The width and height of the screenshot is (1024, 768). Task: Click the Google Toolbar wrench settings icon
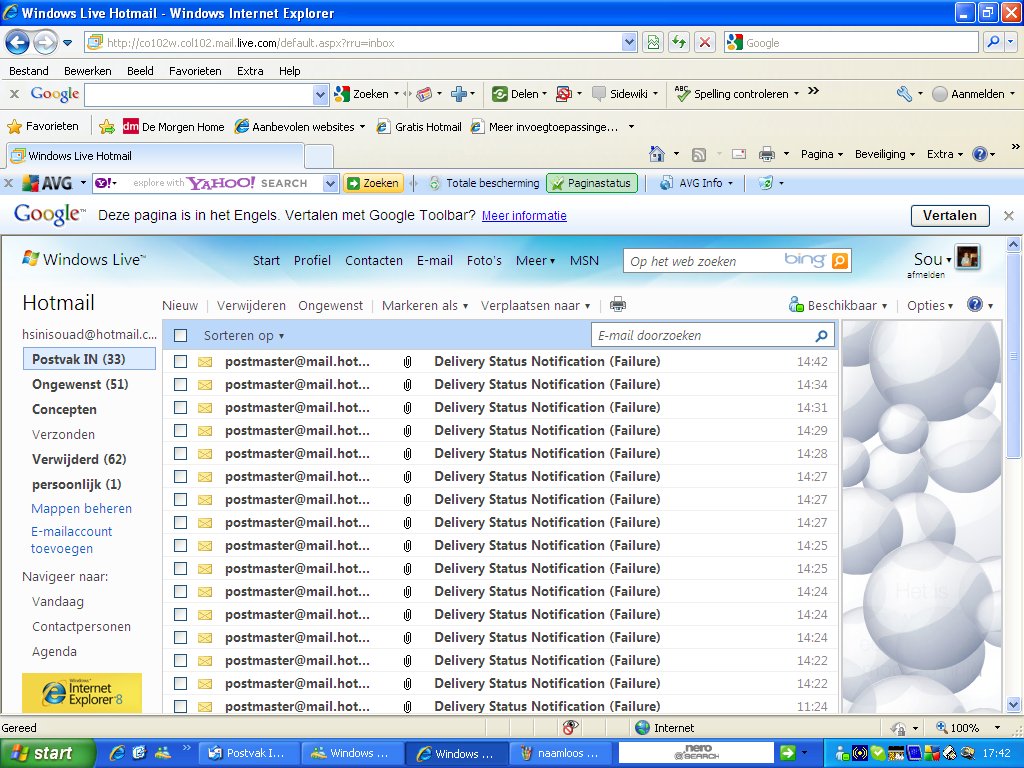point(904,94)
